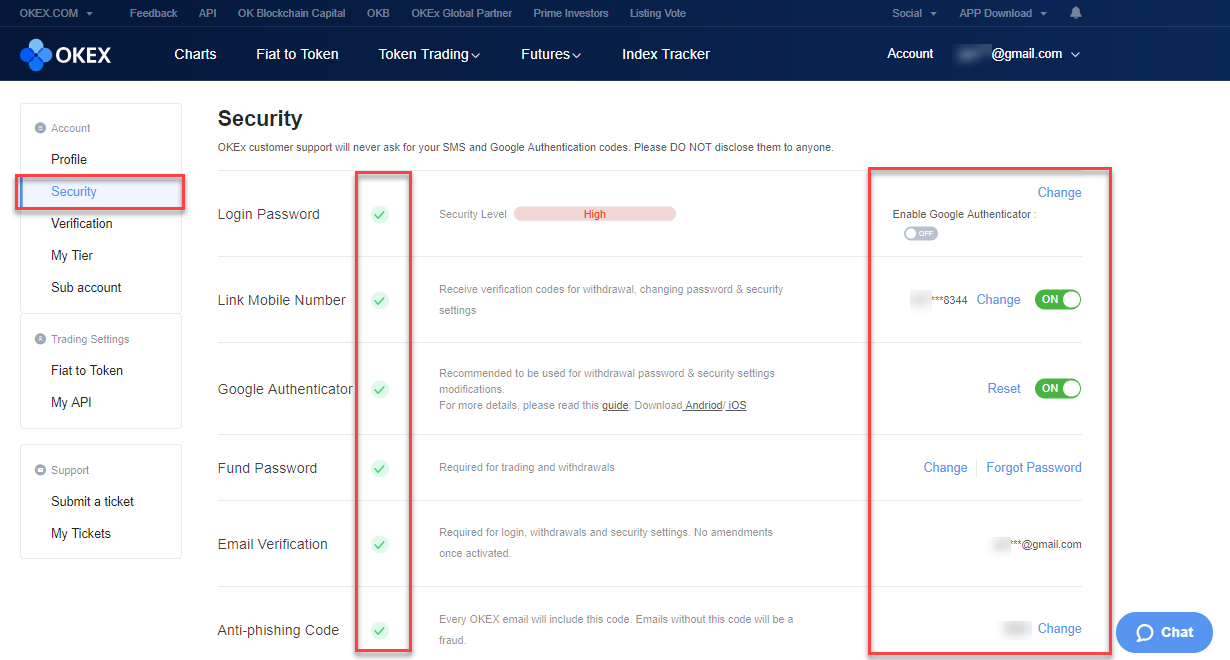Screen dimensions: 1230x660
Task: Click the Email Verification label
Action: 273,544
